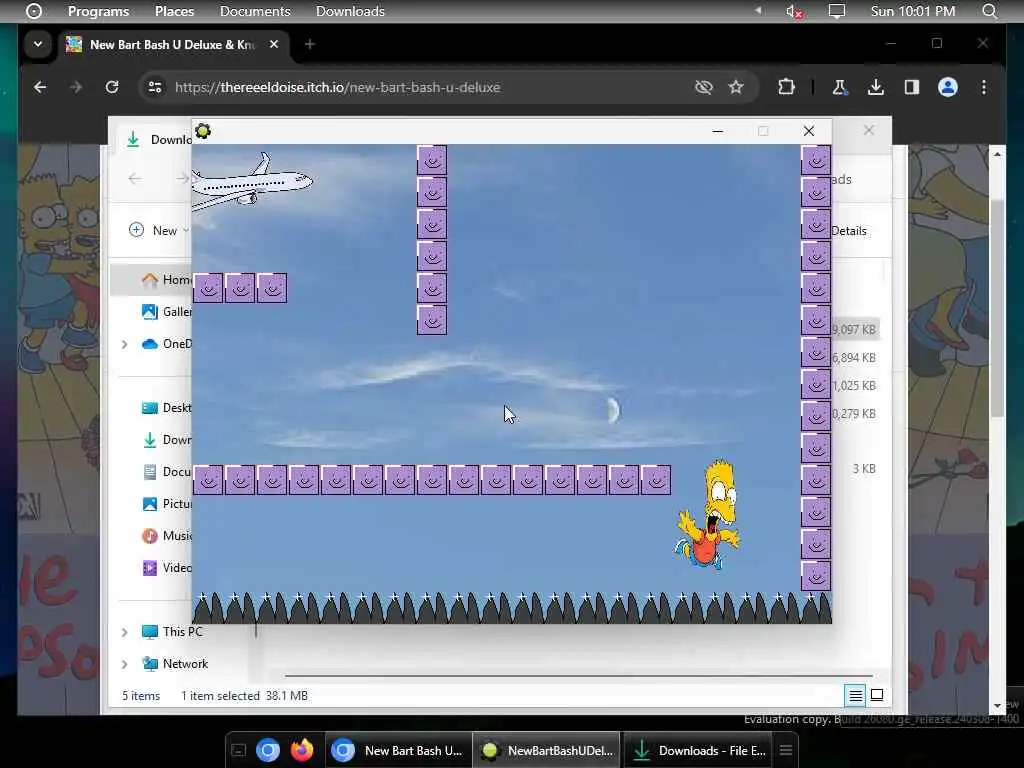
Task: Bookmark this page with the star
Action: pyautogui.click(x=736, y=87)
